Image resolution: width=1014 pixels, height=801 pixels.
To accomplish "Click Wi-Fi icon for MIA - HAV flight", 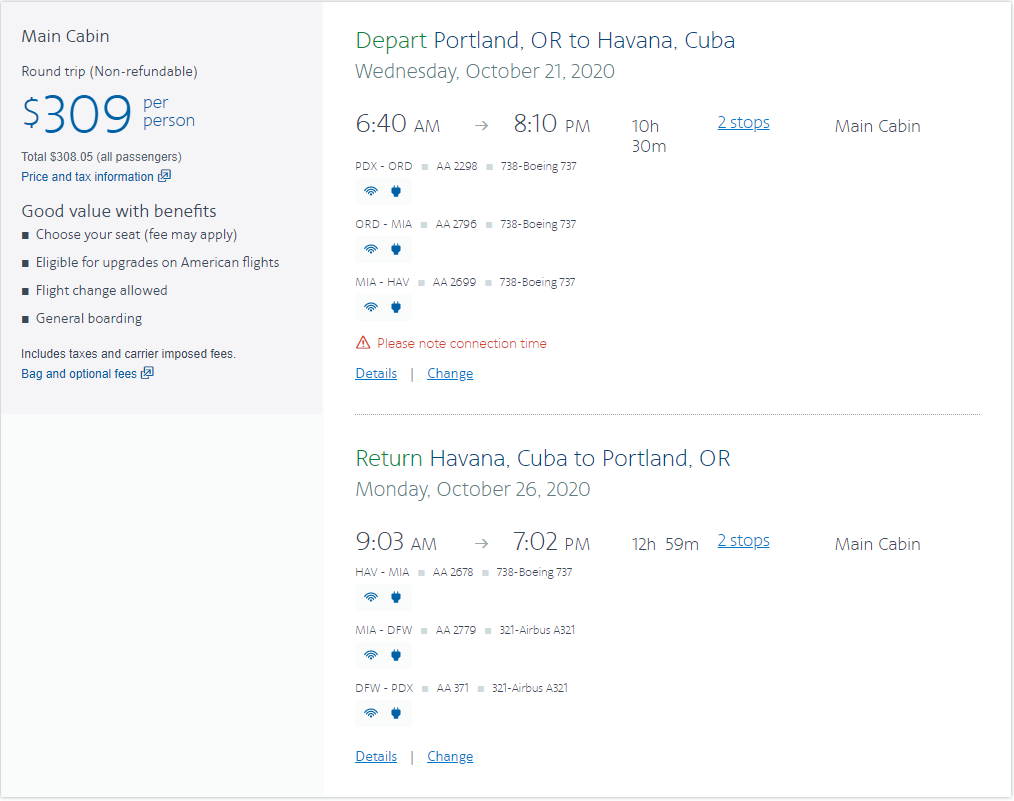I will point(371,307).
